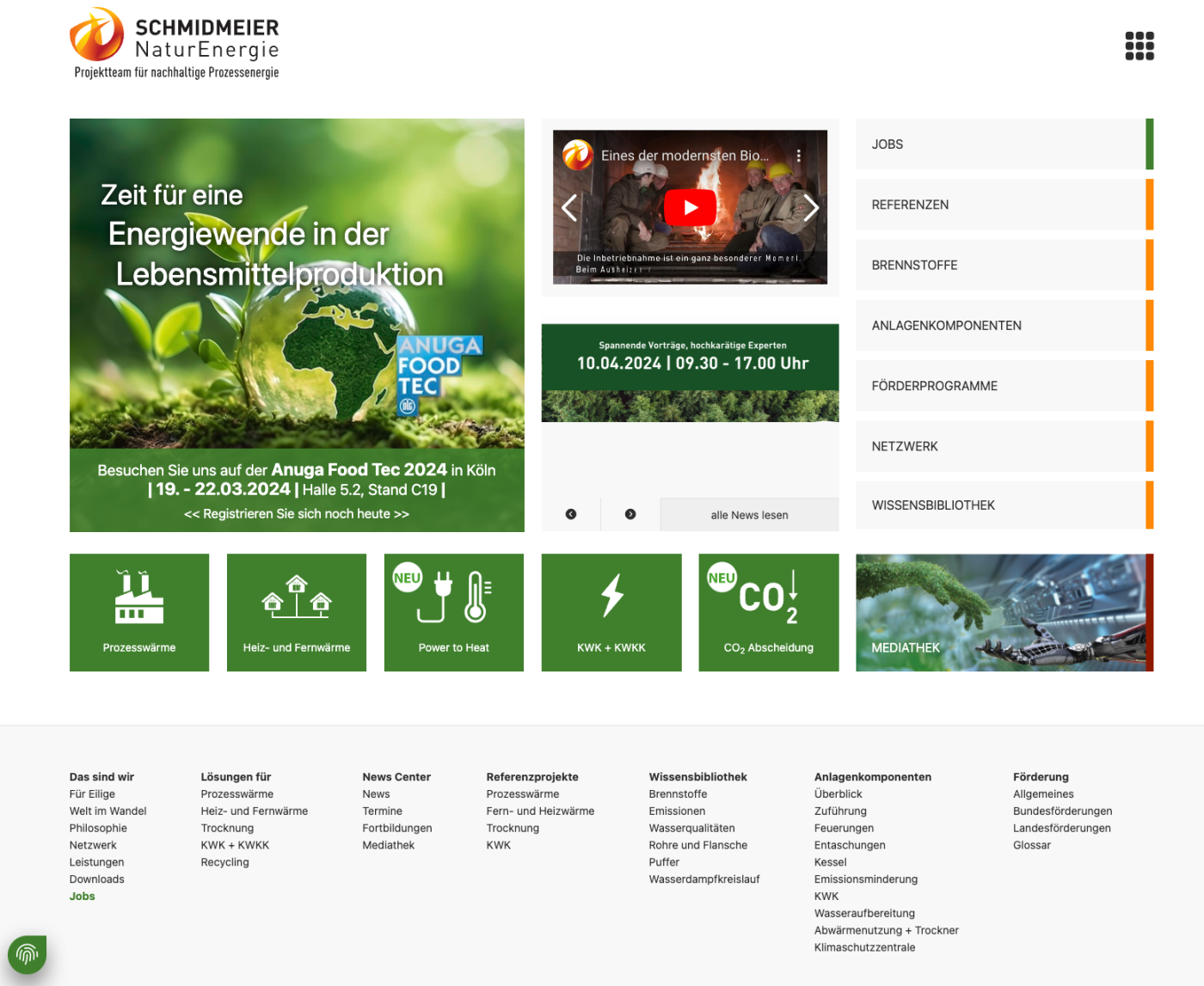Image resolution: width=1204 pixels, height=986 pixels.
Task: Select the Heiz- und Fernwärme houses tile
Action: [297, 612]
